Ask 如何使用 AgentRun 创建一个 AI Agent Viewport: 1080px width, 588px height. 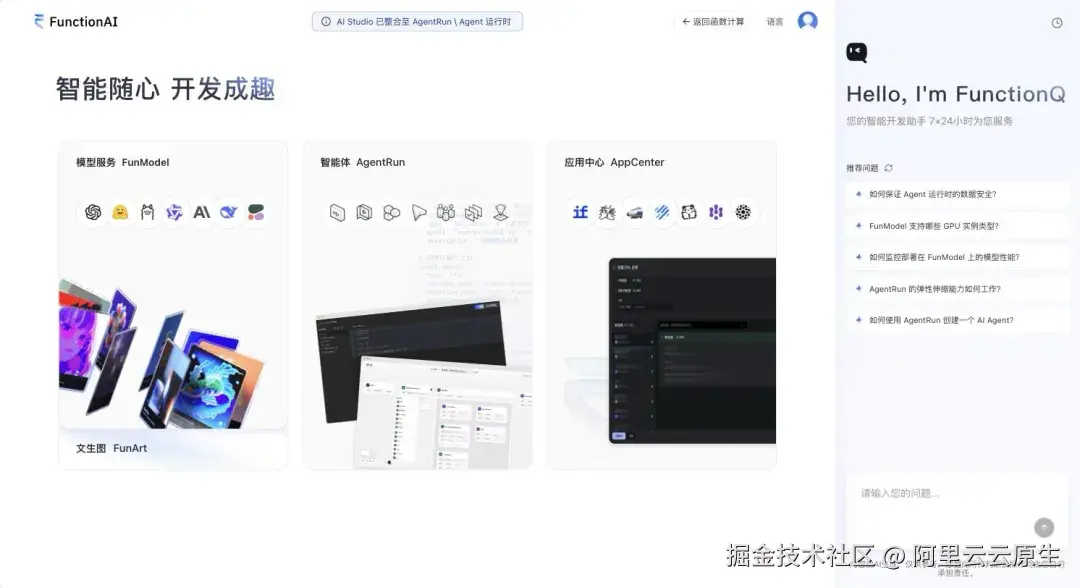(x=957, y=320)
